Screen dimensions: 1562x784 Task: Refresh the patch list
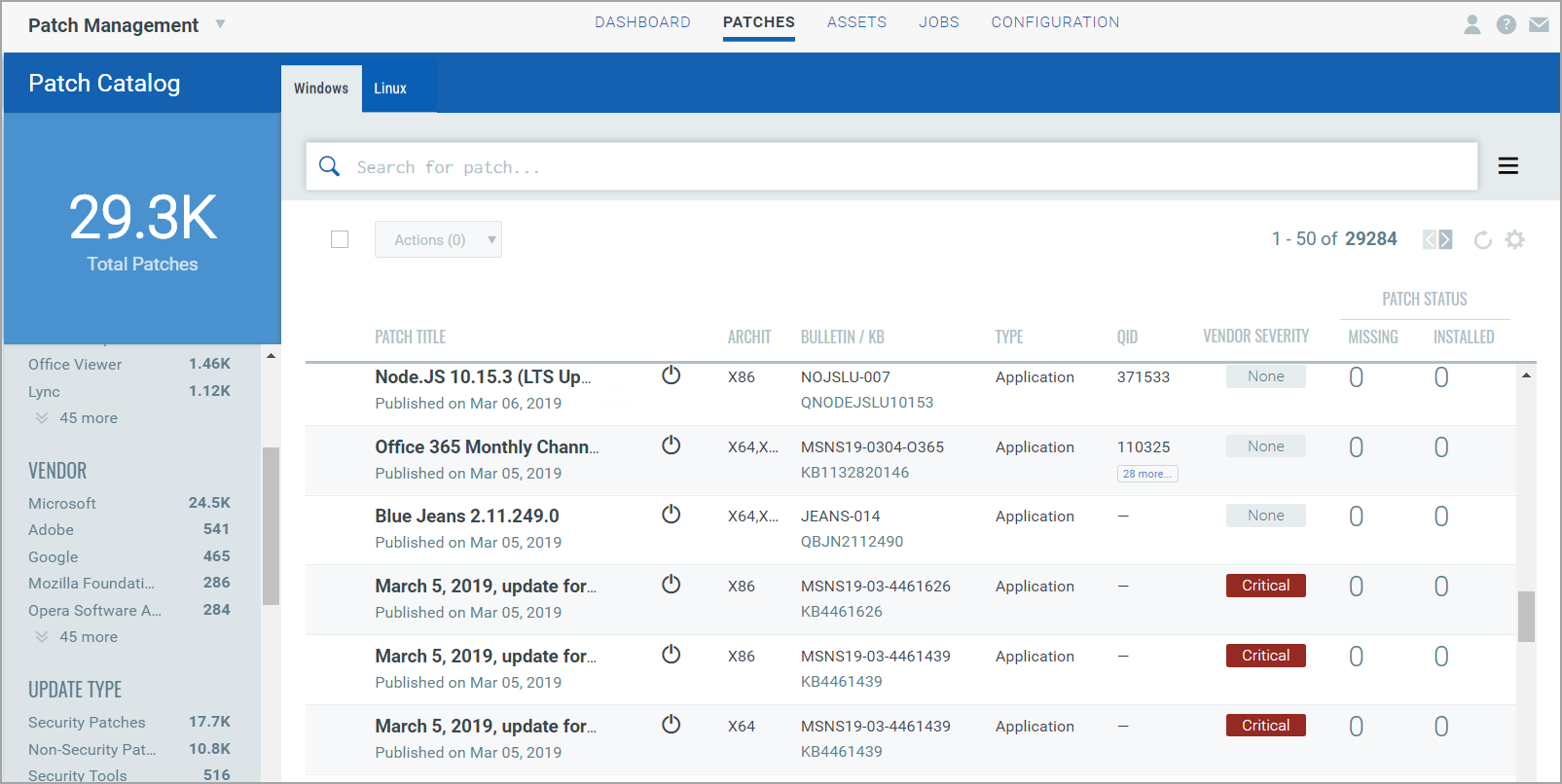click(x=1482, y=239)
